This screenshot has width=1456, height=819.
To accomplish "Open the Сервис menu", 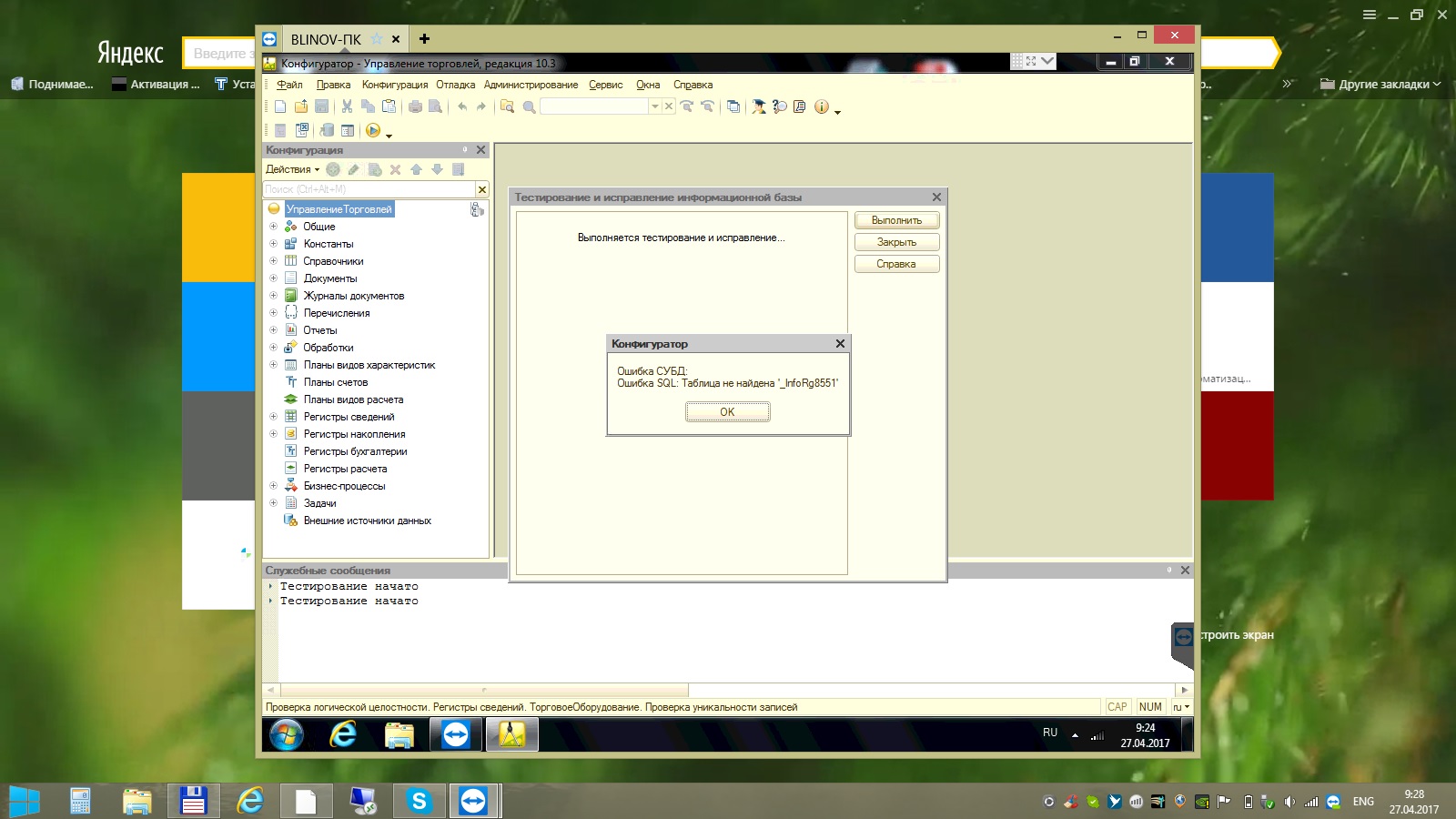I will 605,85.
